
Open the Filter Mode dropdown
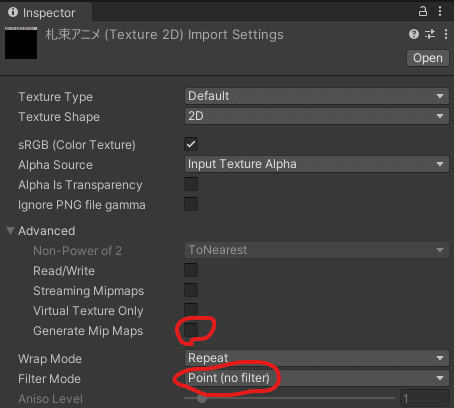(317, 378)
